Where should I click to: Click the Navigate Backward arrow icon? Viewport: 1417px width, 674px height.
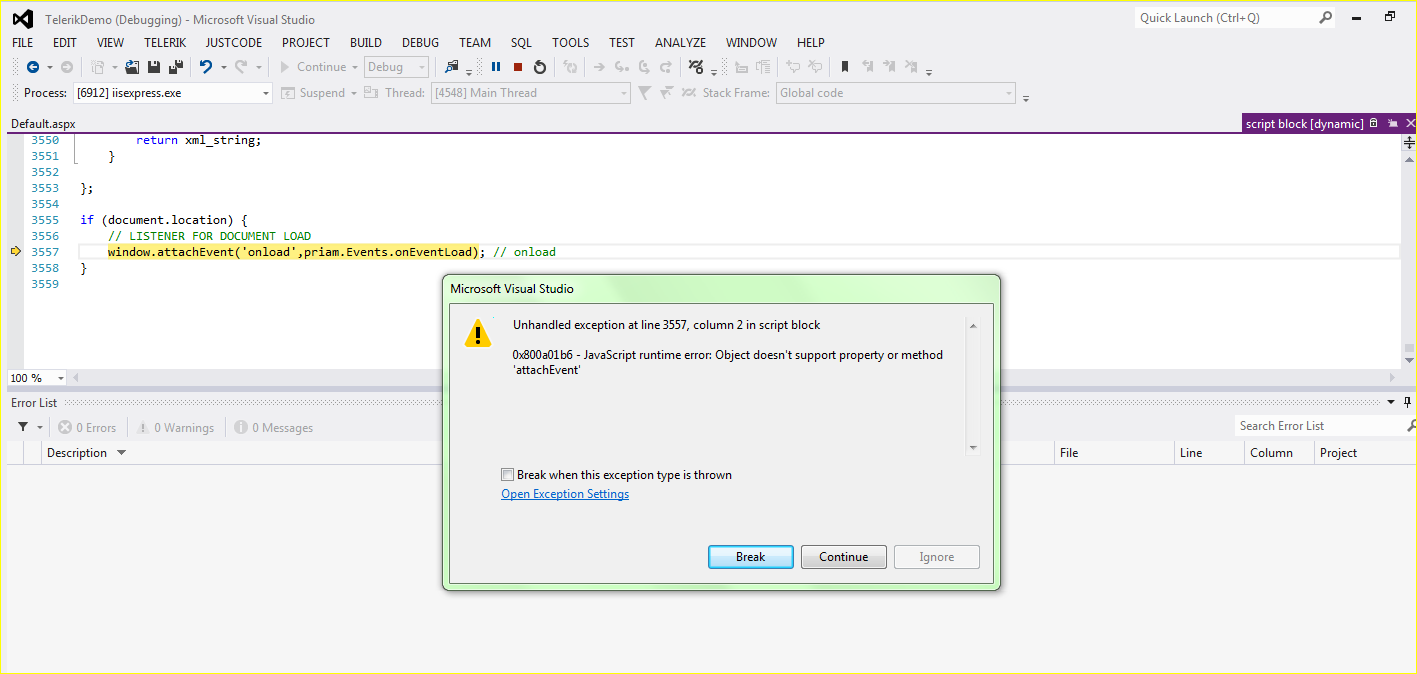[33, 67]
